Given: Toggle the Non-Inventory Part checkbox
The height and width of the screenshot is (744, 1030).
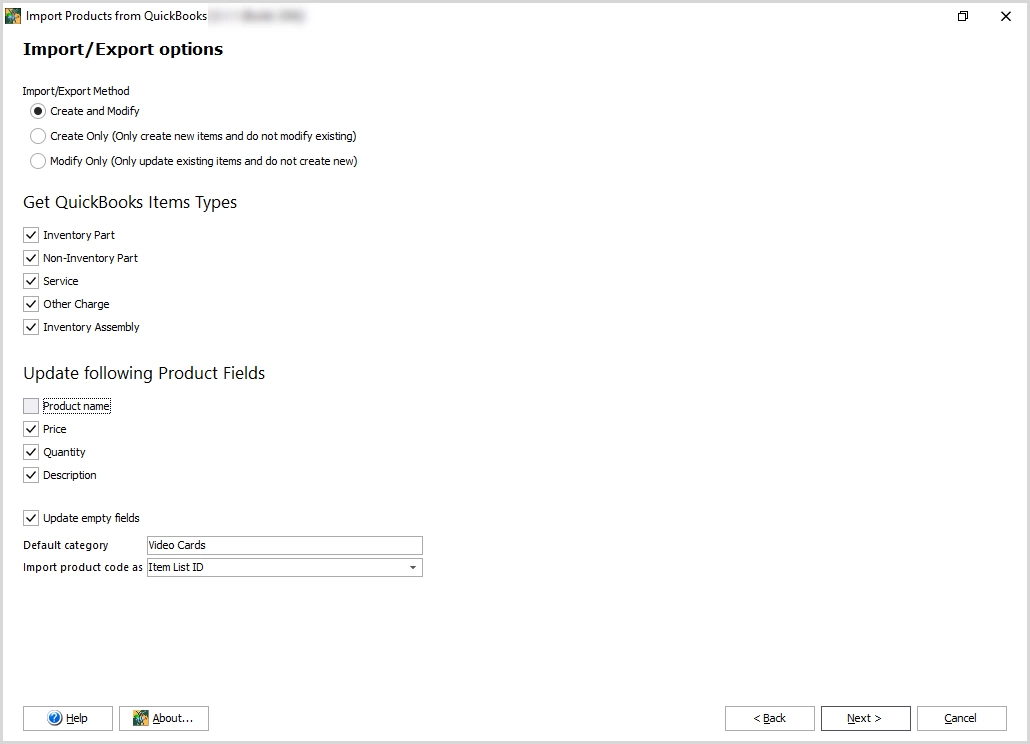Looking at the screenshot, I should click(31, 258).
